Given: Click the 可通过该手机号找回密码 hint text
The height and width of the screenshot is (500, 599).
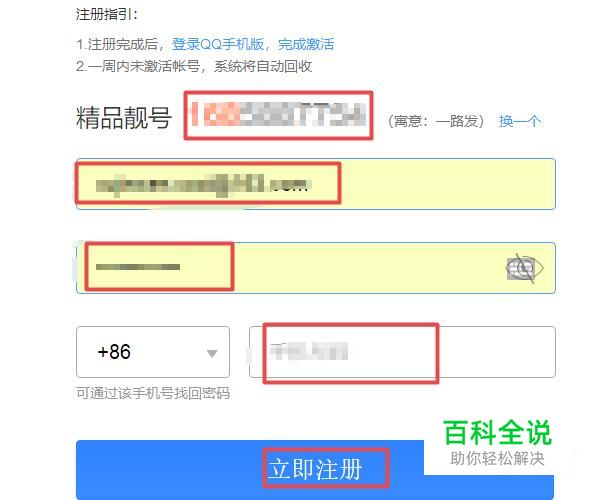Looking at the screenshot, I should 153,393.
